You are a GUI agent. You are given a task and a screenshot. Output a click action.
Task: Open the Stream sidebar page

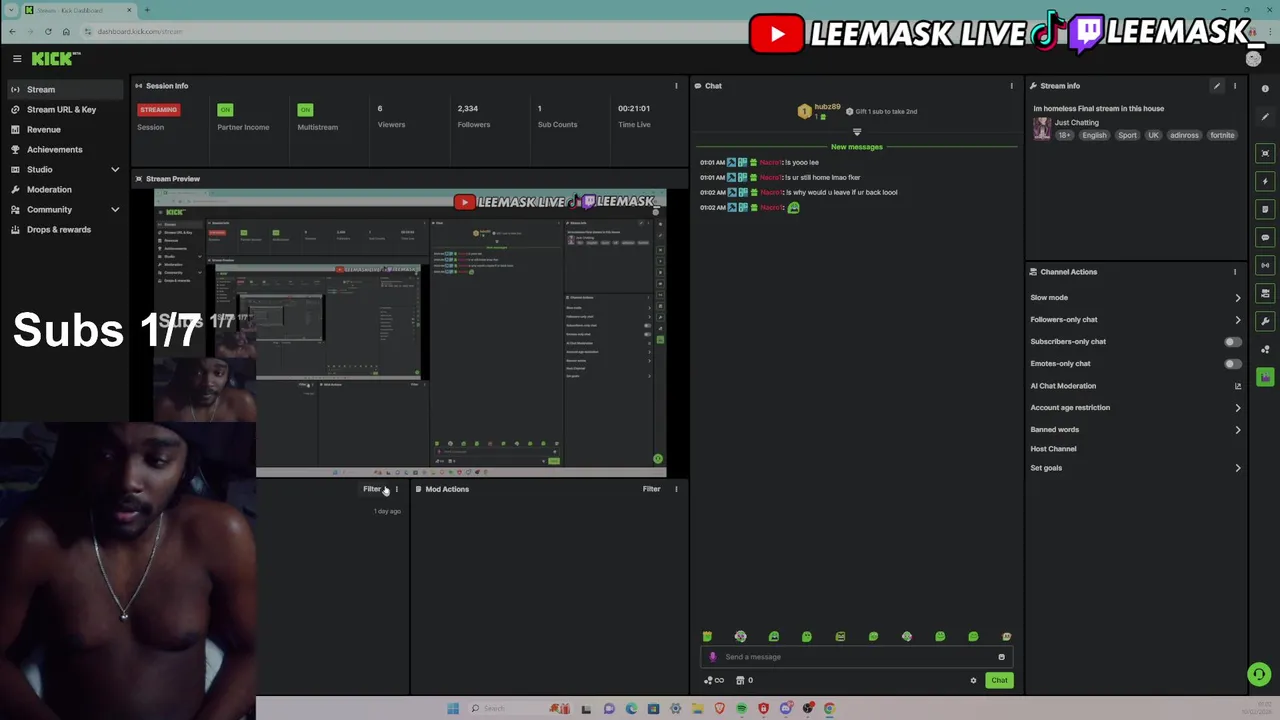point(64,89)
